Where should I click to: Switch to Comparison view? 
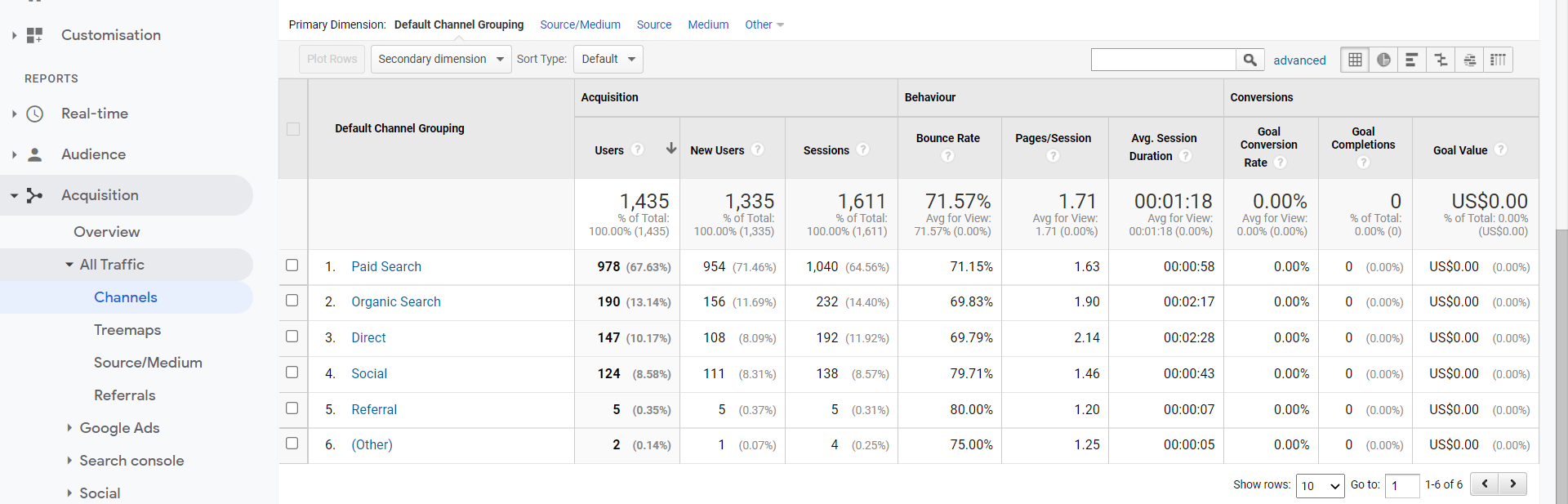tap(1441, 60)
